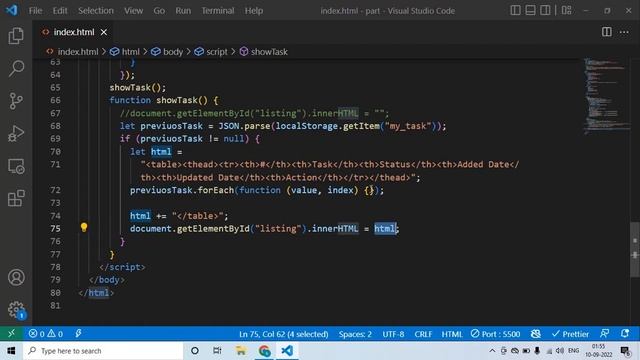
Task: Open the File menu
Action: coord(36,11)
